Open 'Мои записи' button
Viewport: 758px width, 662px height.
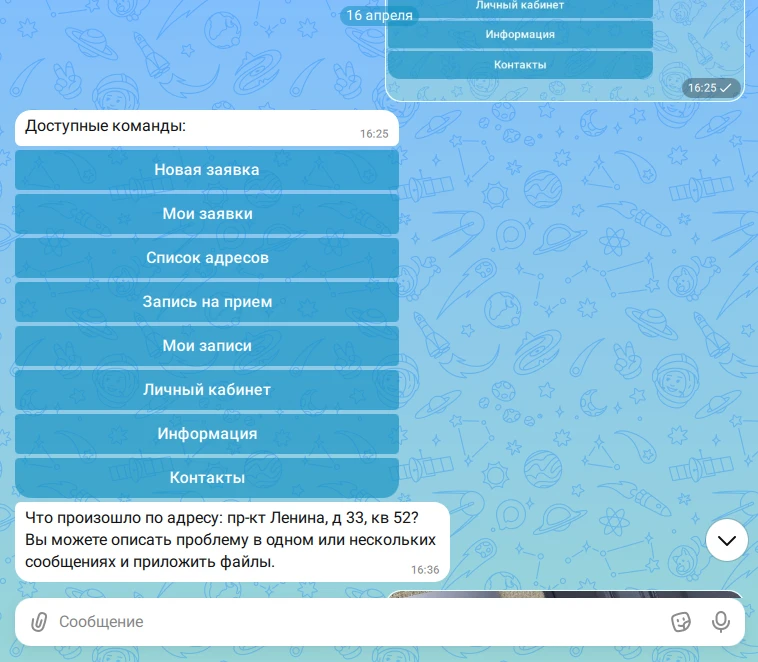click(207, 346)
